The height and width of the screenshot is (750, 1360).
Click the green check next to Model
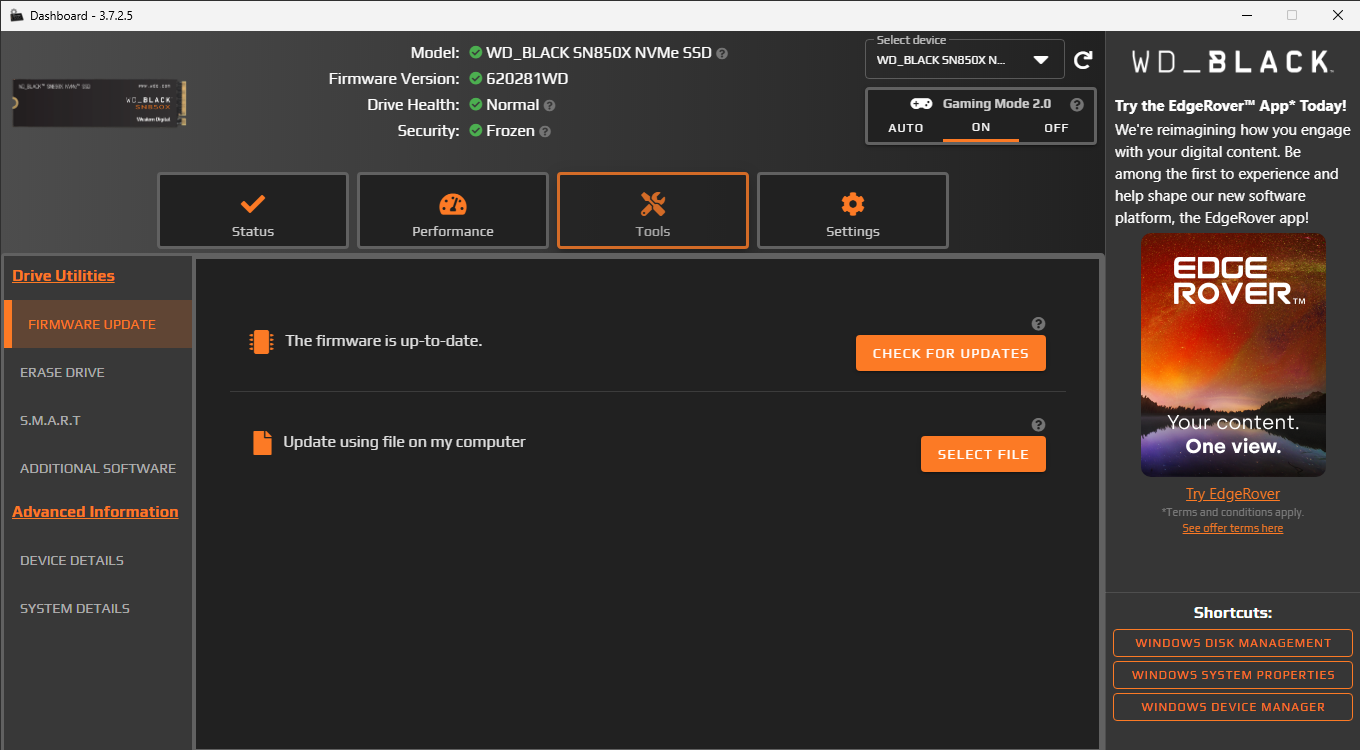pos(476,53)
